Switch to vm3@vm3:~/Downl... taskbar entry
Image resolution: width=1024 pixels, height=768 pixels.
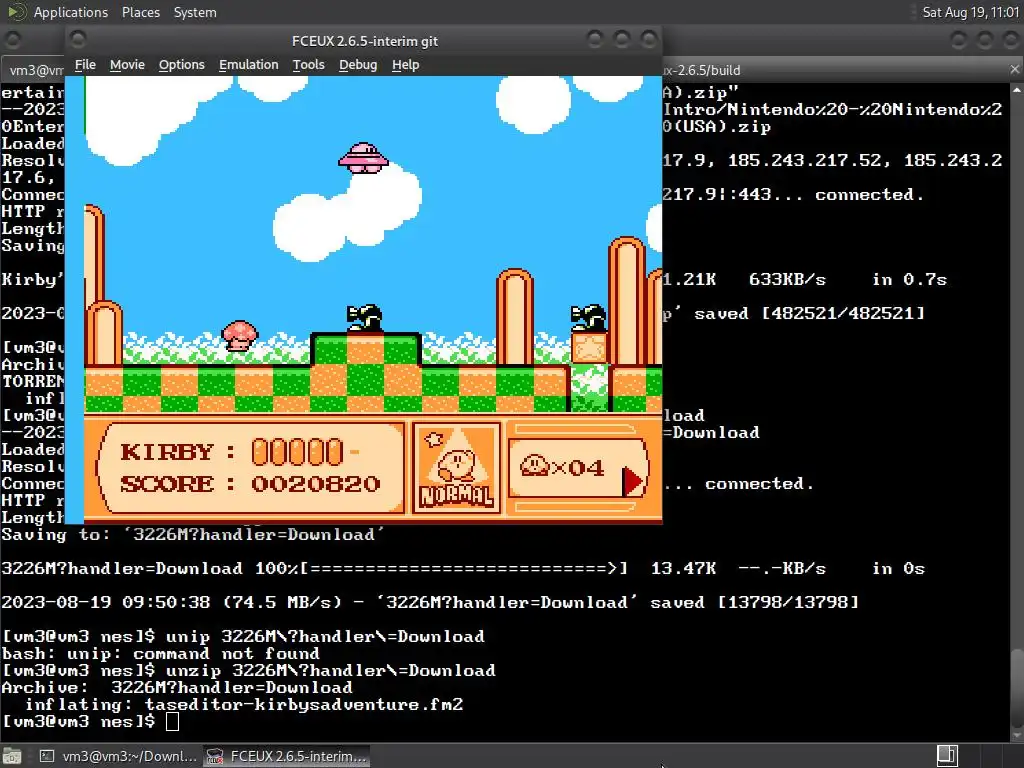click(118, 756)
